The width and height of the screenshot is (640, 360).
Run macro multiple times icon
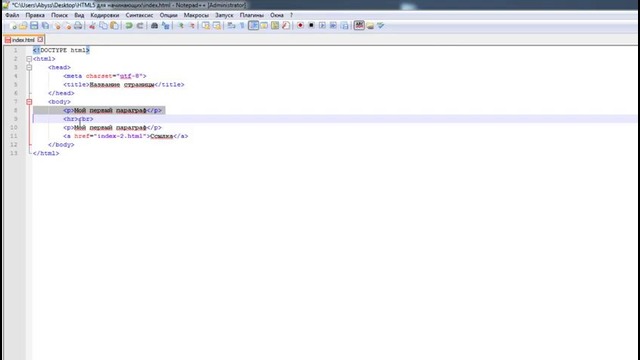click(x=333, y=26)
